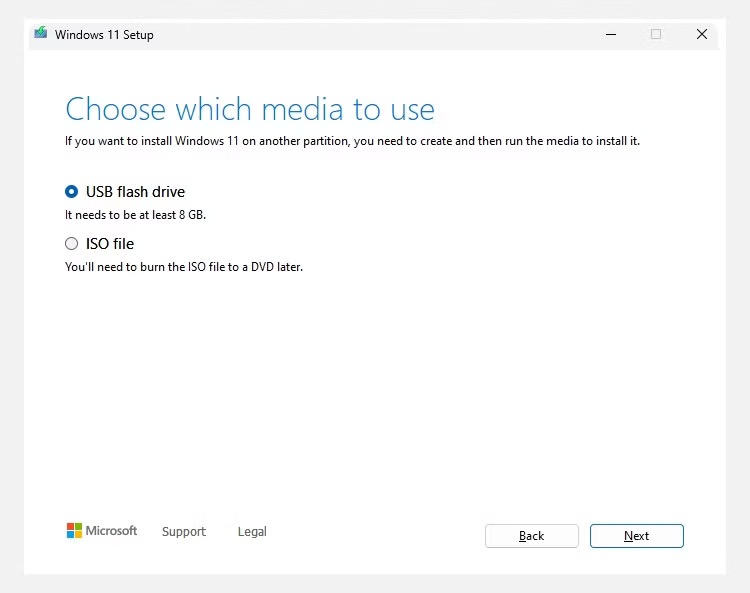Click the "It needs to be at least 8 GB." text
The width and height of the screenshot is (750, 593).
click(x=135, y=215)
